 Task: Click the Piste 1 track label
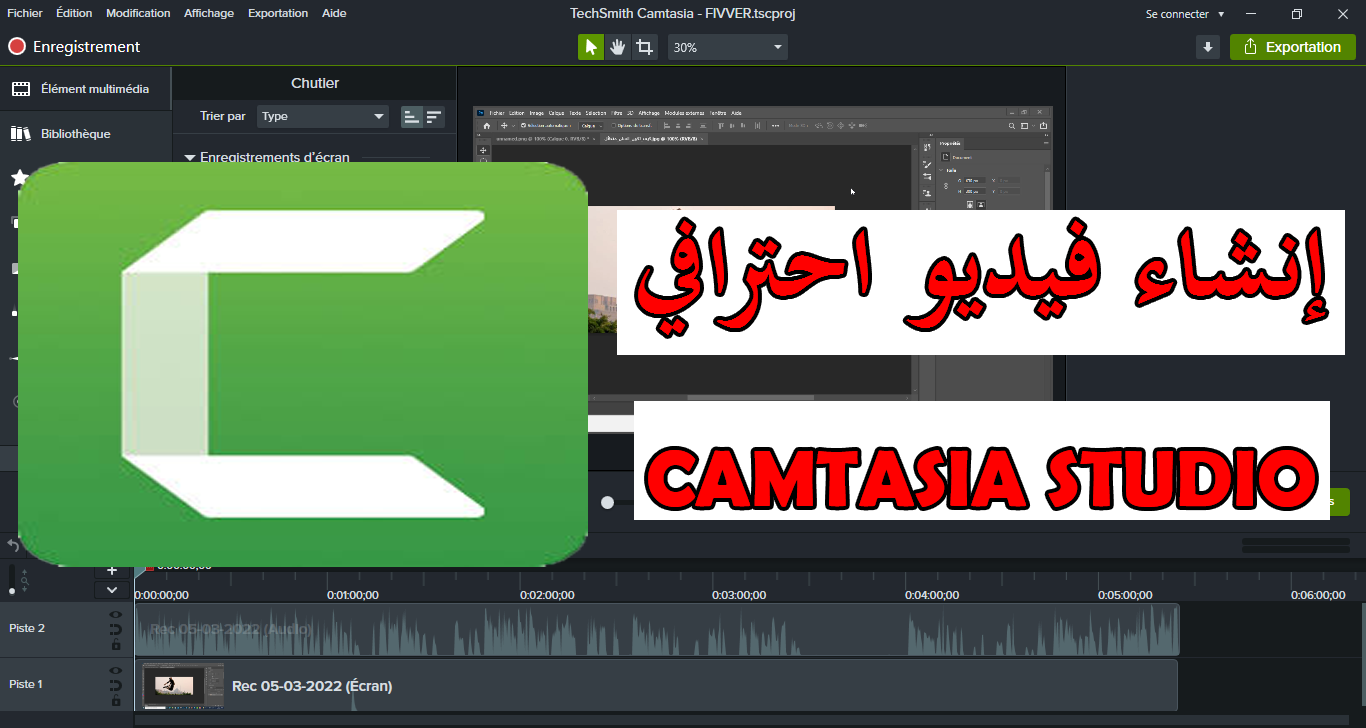click(x=27, y=684)
